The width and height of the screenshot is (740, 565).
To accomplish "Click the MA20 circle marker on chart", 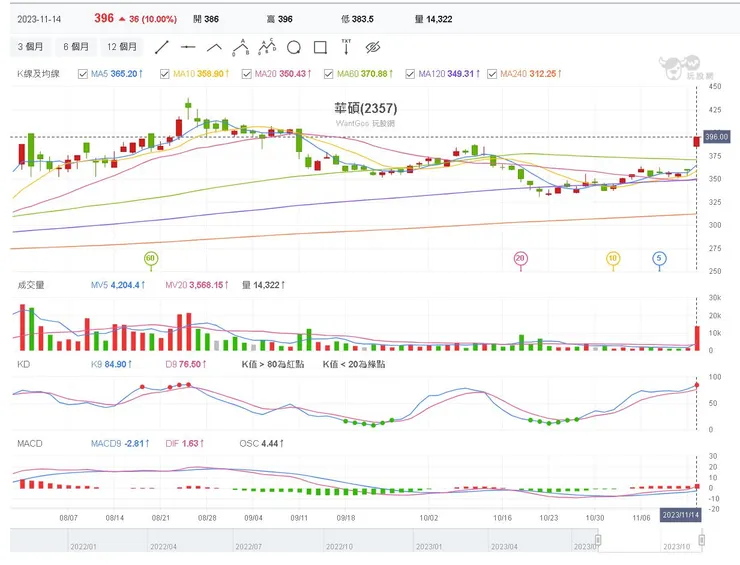I will click(x=520, y=259).
